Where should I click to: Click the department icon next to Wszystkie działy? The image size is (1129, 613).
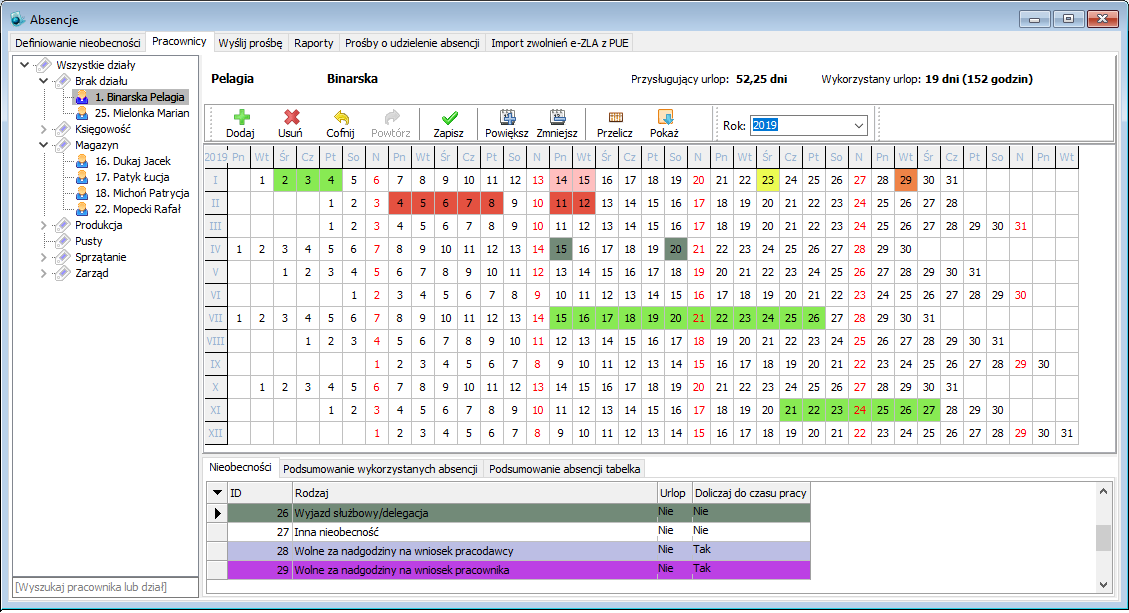pyautogui.click(x=44, y=65)
